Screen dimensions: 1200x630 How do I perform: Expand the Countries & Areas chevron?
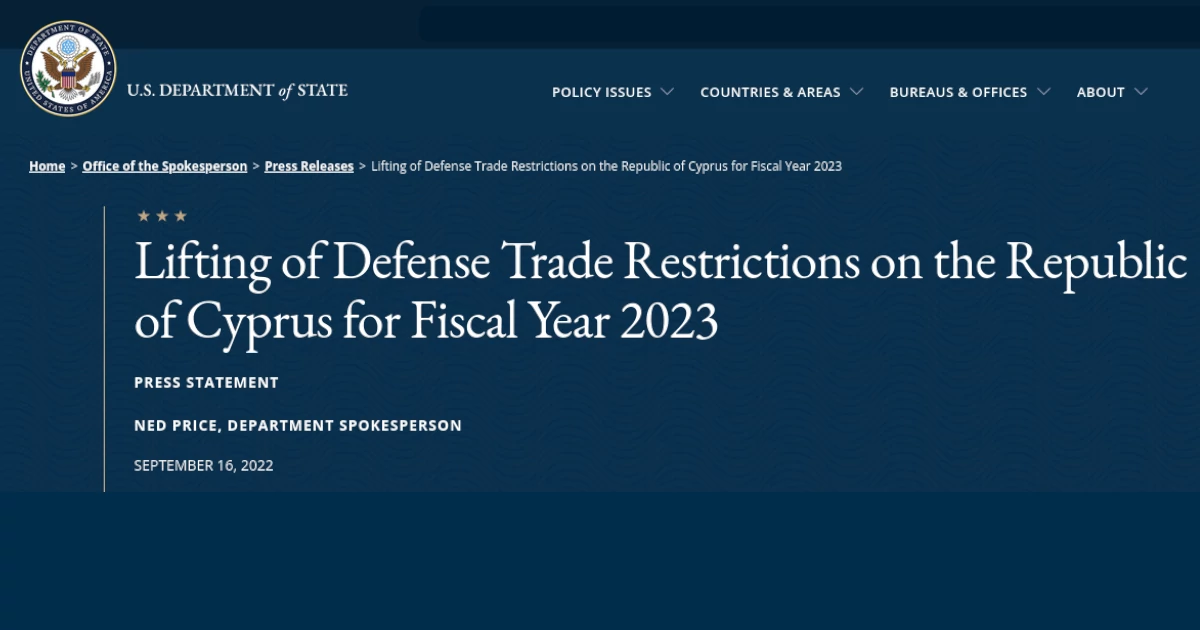tap(856, 92)
